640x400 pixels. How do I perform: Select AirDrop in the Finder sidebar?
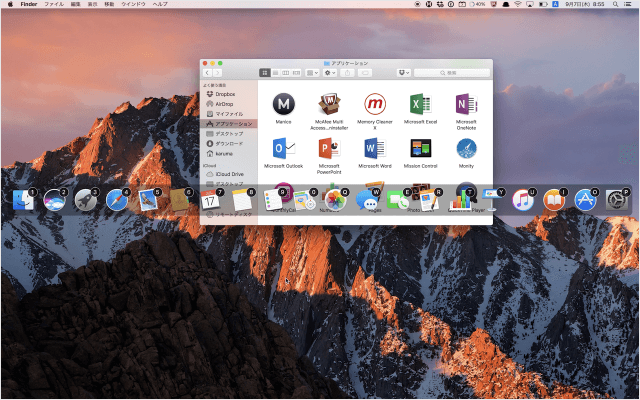click(223, 103)
